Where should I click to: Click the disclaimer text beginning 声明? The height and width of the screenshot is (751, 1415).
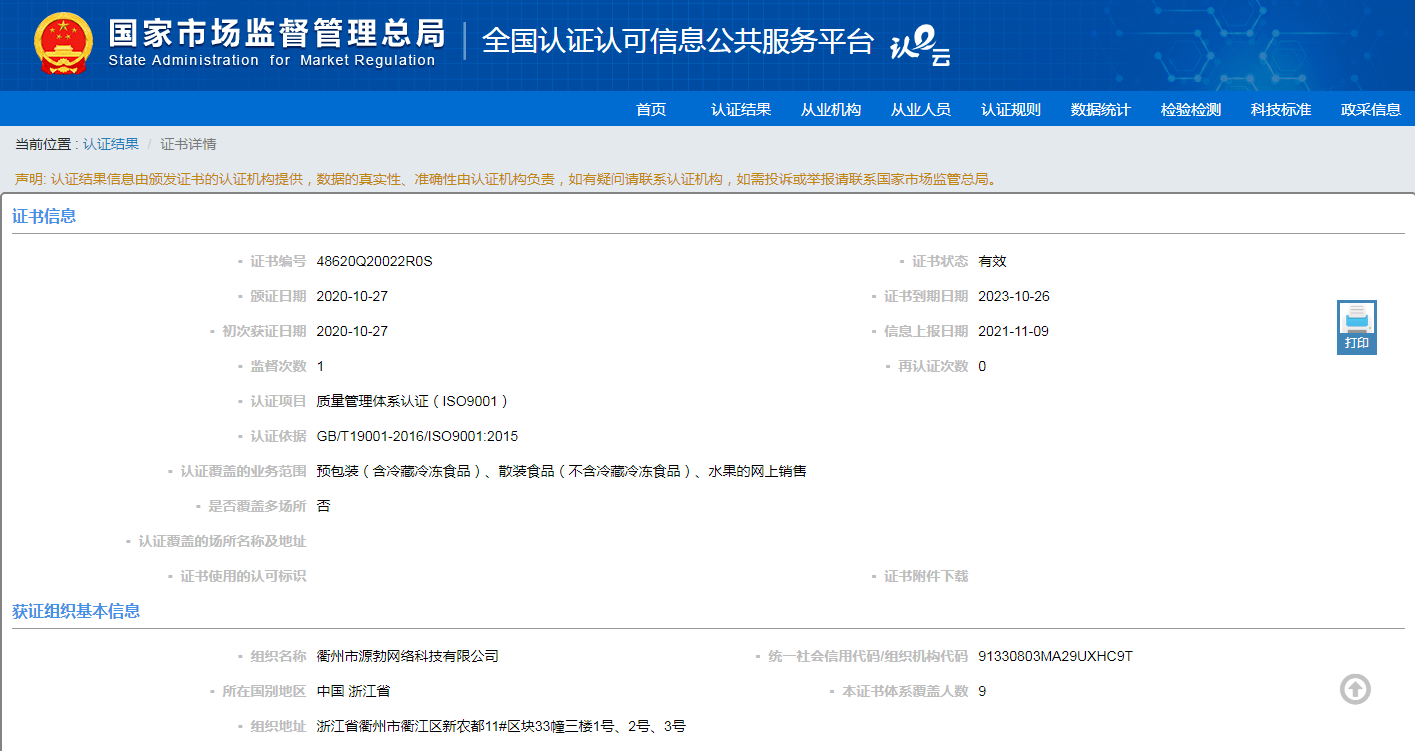[x=507, y=179]
